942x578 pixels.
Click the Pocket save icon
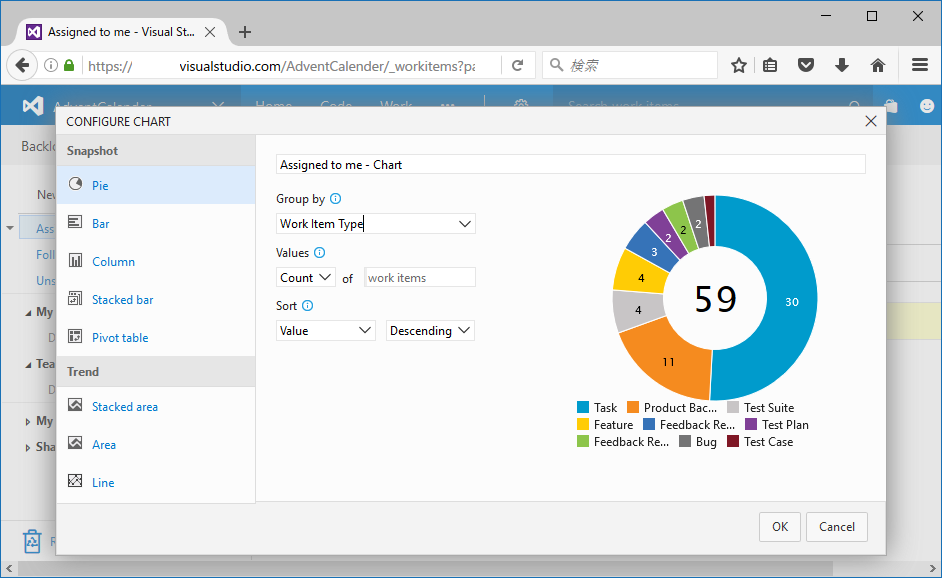click(x=806, y=65)
